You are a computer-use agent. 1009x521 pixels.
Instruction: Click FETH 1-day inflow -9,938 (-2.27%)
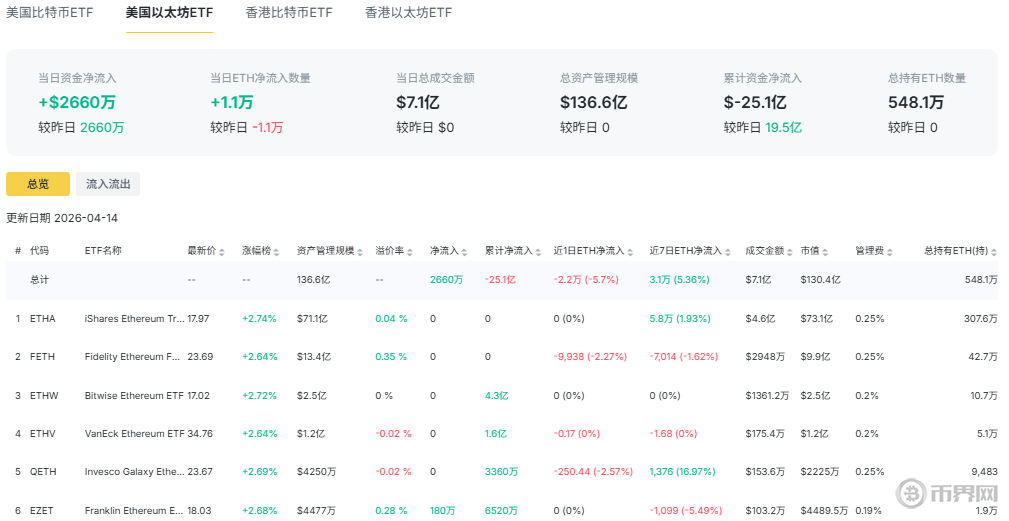click(590, 356)
